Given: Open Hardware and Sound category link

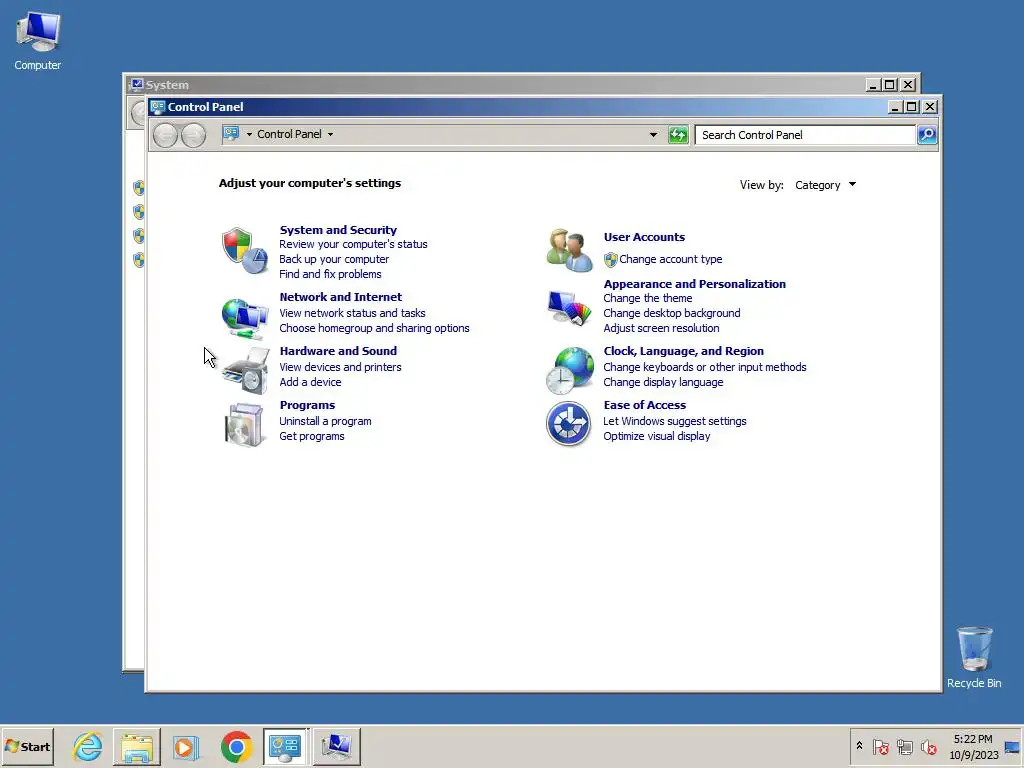Looking at the screenshot, I should (338, 351).
